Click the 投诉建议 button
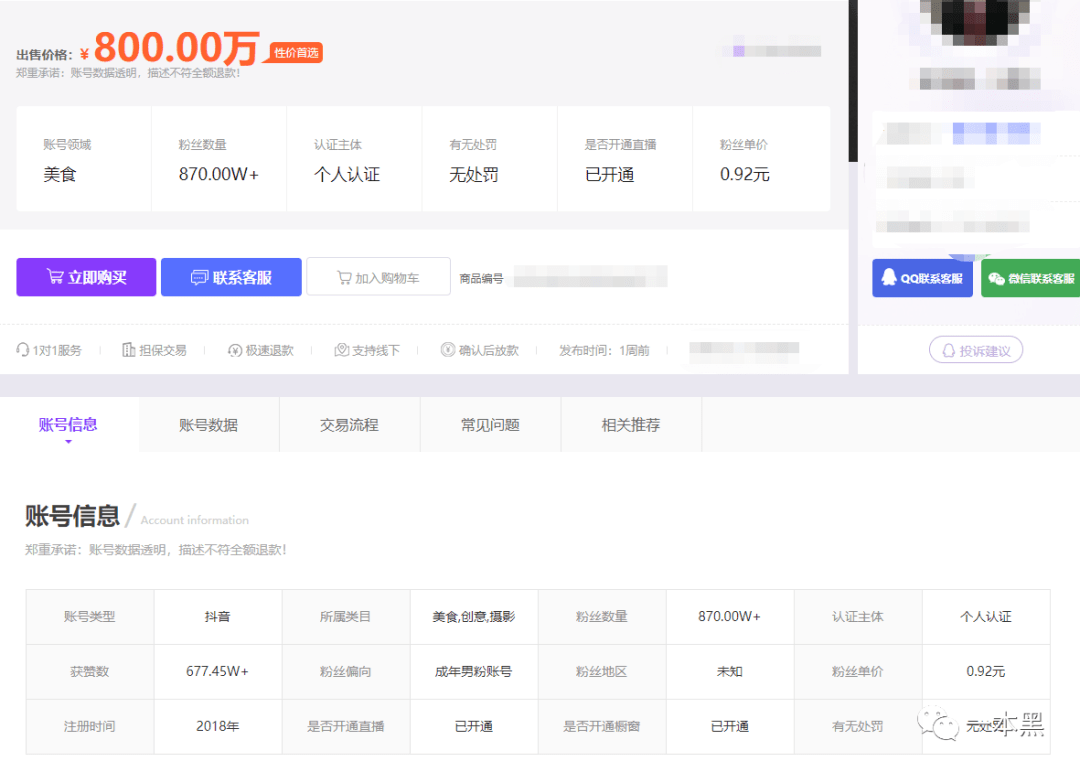 point(975,350)
